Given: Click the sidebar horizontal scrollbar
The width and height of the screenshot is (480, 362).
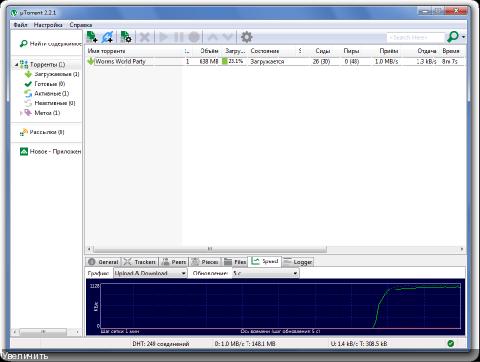Looking at the screenshot, I should [43, 332].
